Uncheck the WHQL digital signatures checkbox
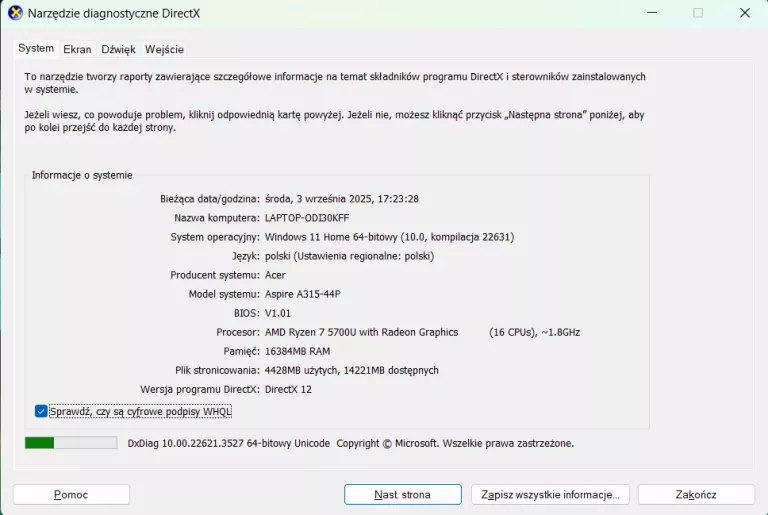This screenshot has width=768, height=515. 41,411
